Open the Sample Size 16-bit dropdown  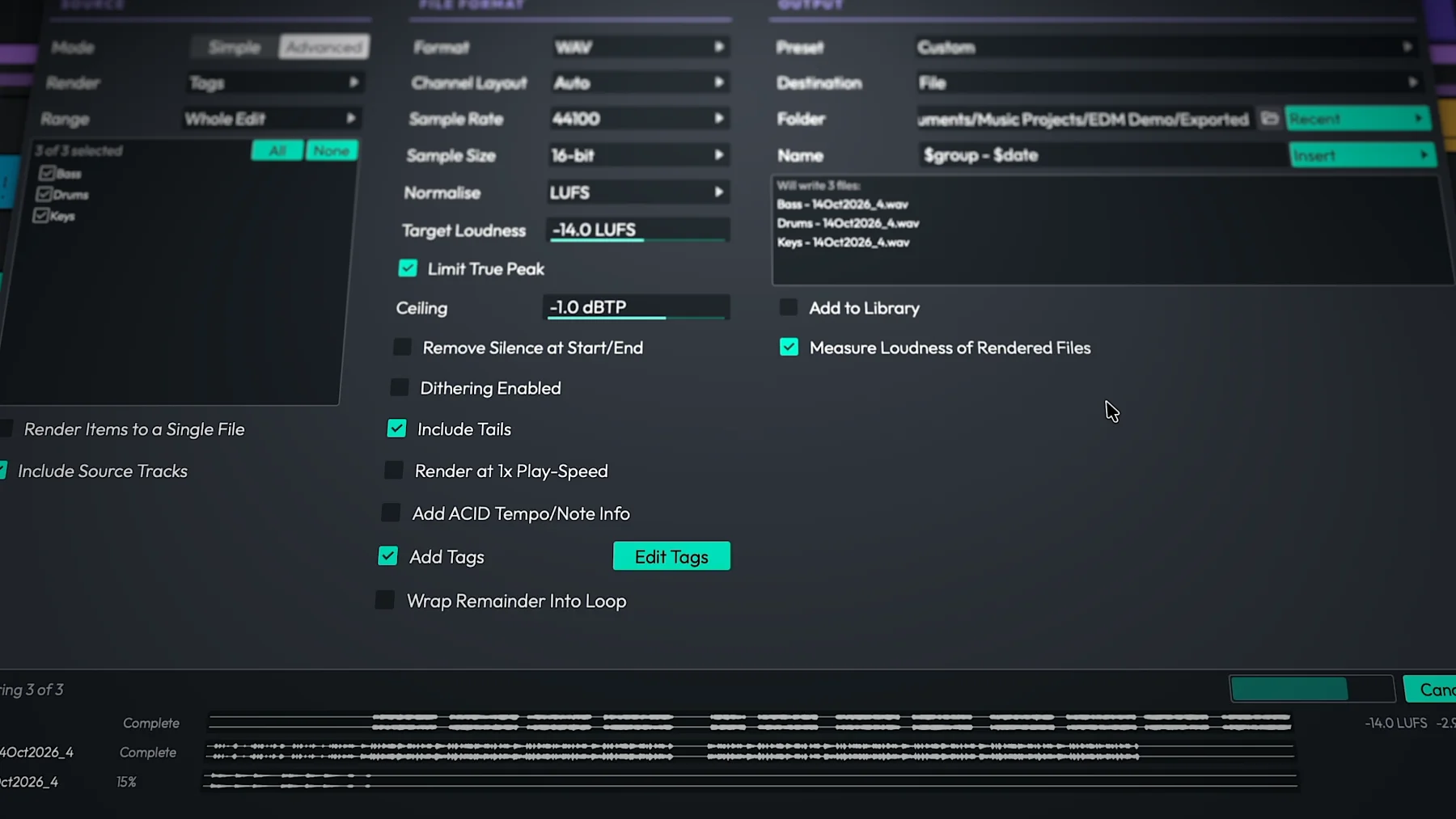pyautogui.click(x=638, y=155)
